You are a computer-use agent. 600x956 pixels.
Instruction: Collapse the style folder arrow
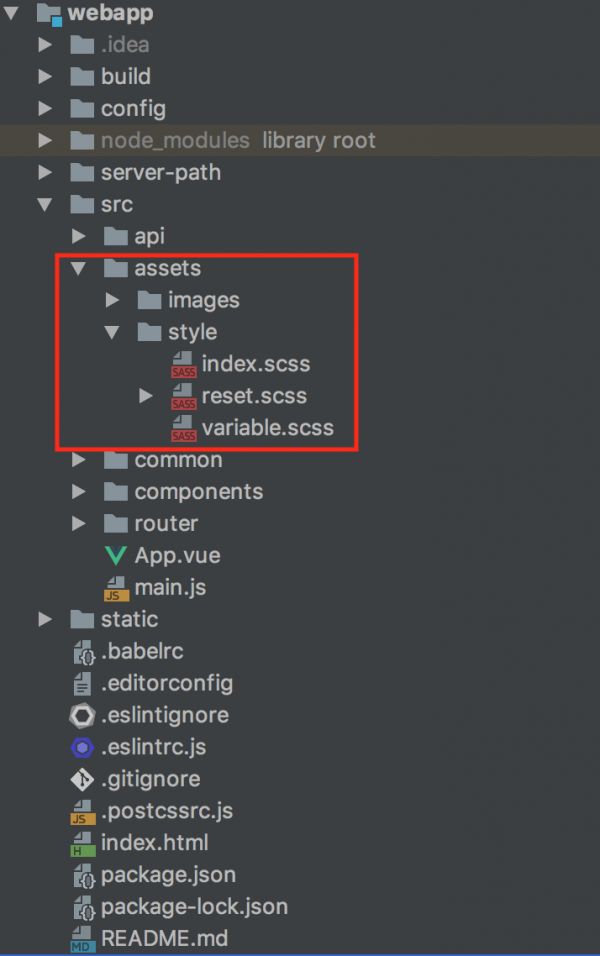(x=113, y=332)
